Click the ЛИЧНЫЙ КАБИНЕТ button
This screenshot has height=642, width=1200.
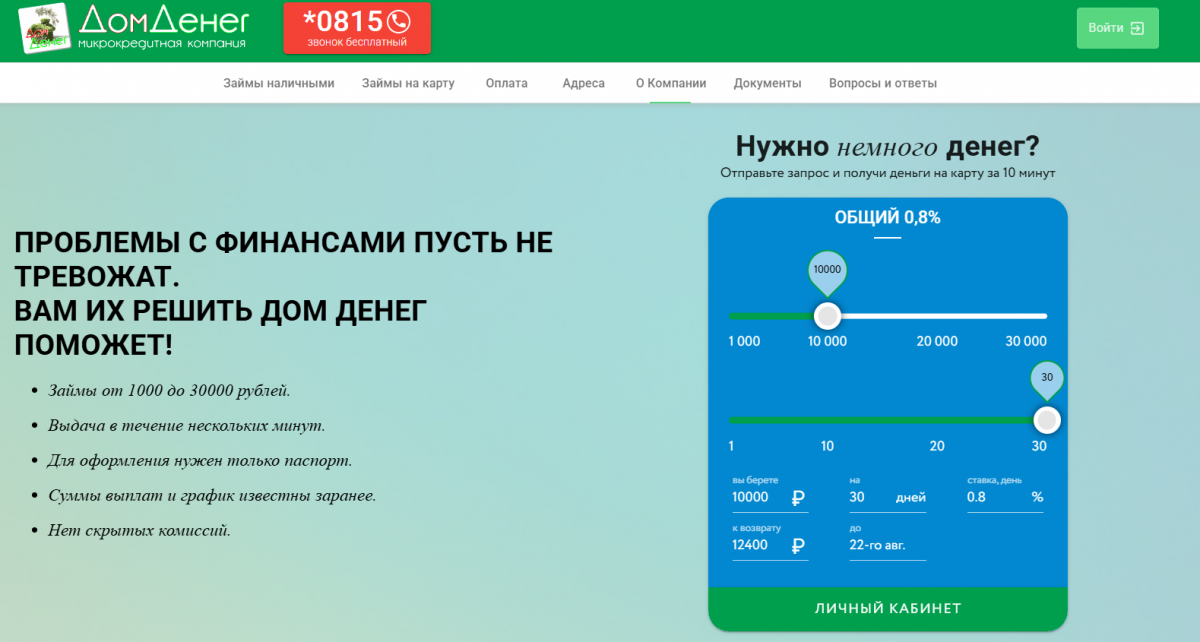[x=888, y=609]
